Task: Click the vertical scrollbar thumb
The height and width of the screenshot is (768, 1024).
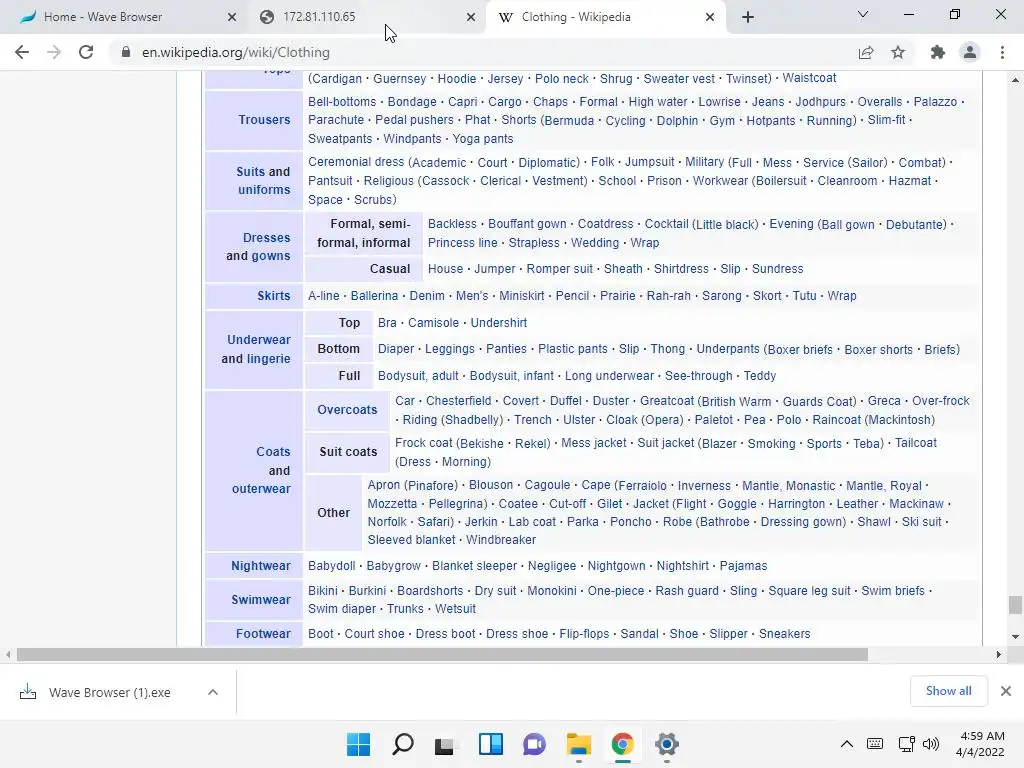Action: 1014,605
